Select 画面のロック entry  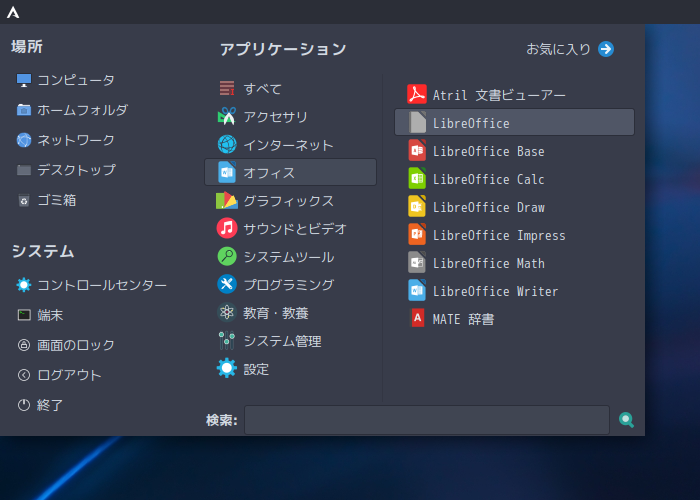[66, 345]
